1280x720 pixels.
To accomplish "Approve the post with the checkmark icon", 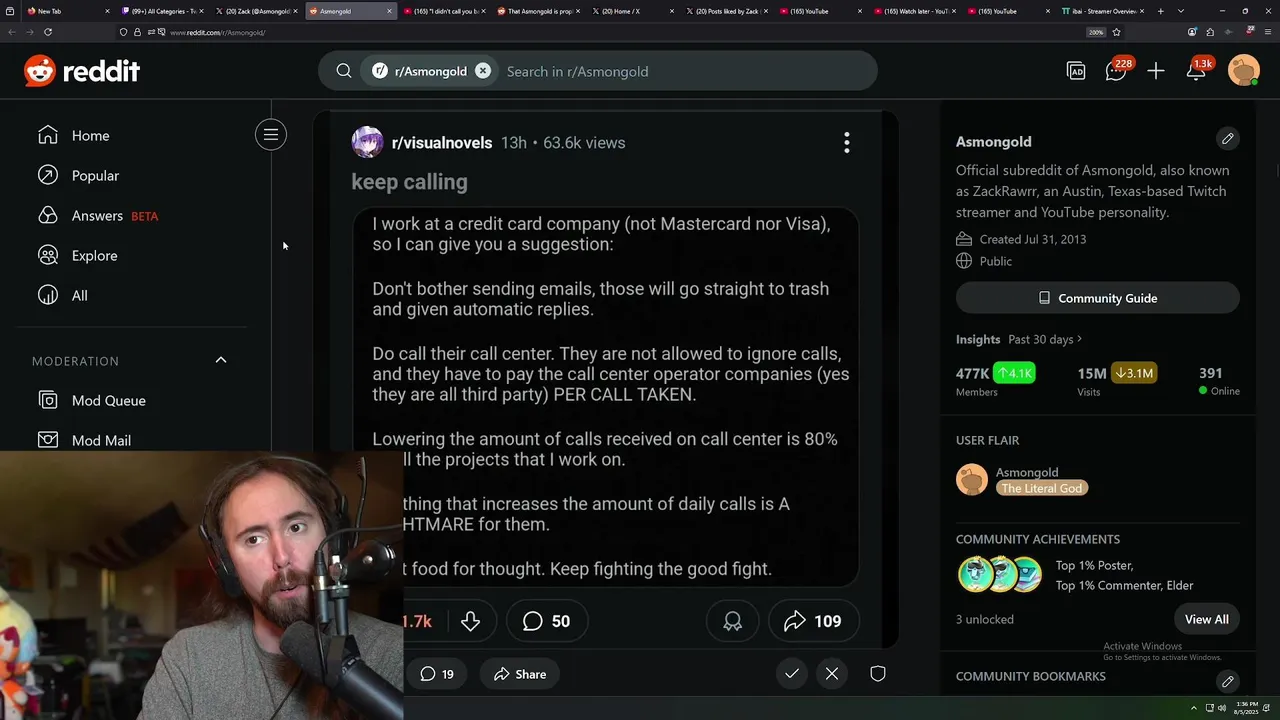I will (792, 674).
